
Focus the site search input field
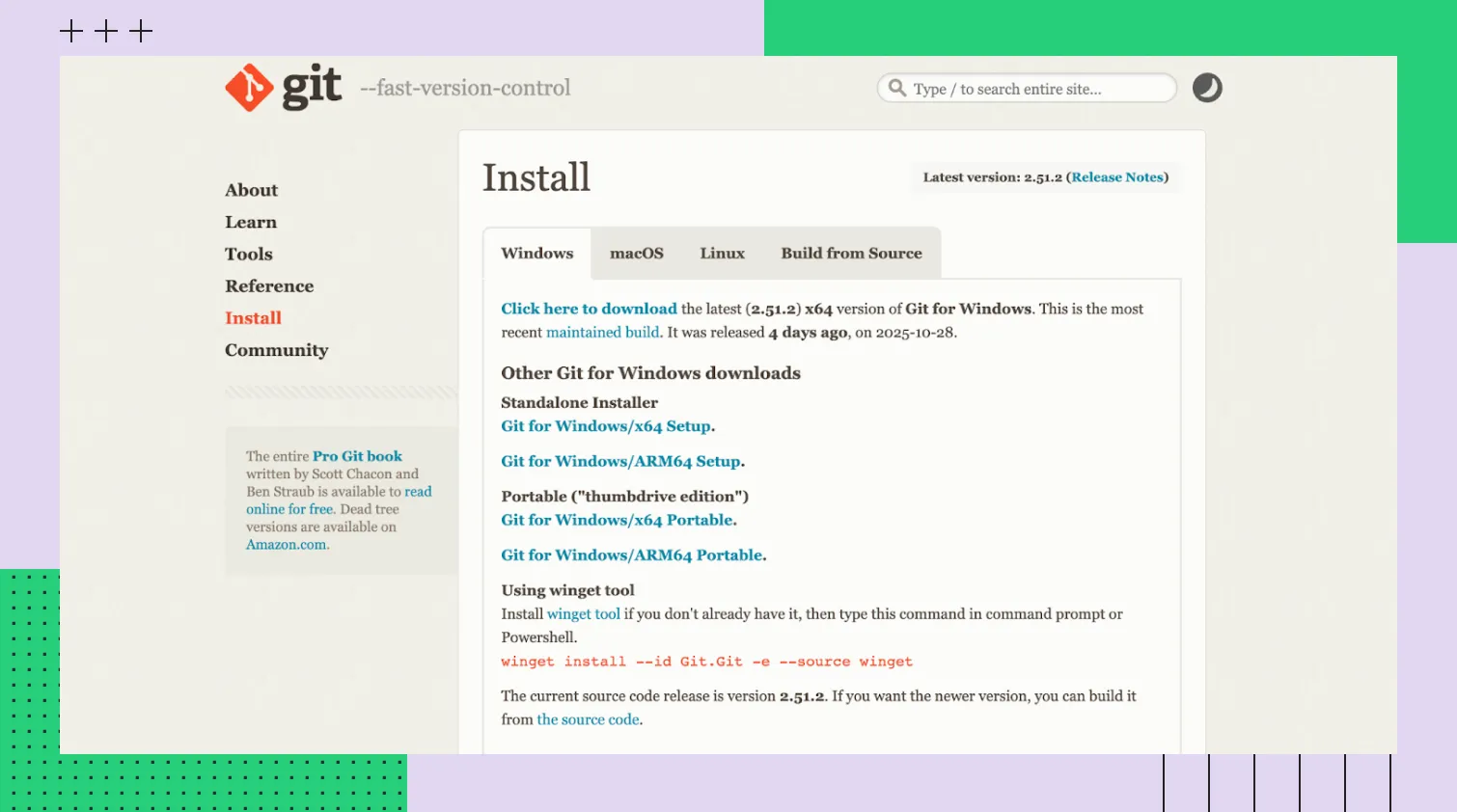(1037, 89)
